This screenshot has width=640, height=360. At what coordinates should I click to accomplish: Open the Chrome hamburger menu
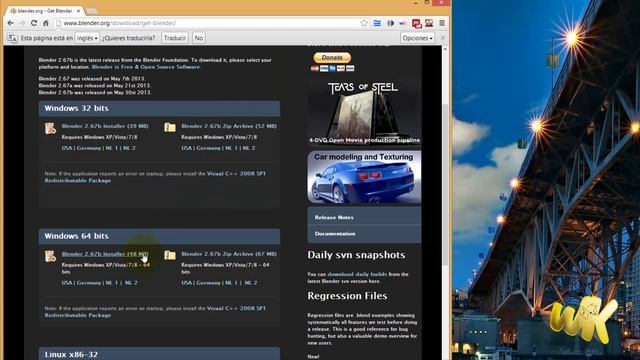click(x=442, y=23)
